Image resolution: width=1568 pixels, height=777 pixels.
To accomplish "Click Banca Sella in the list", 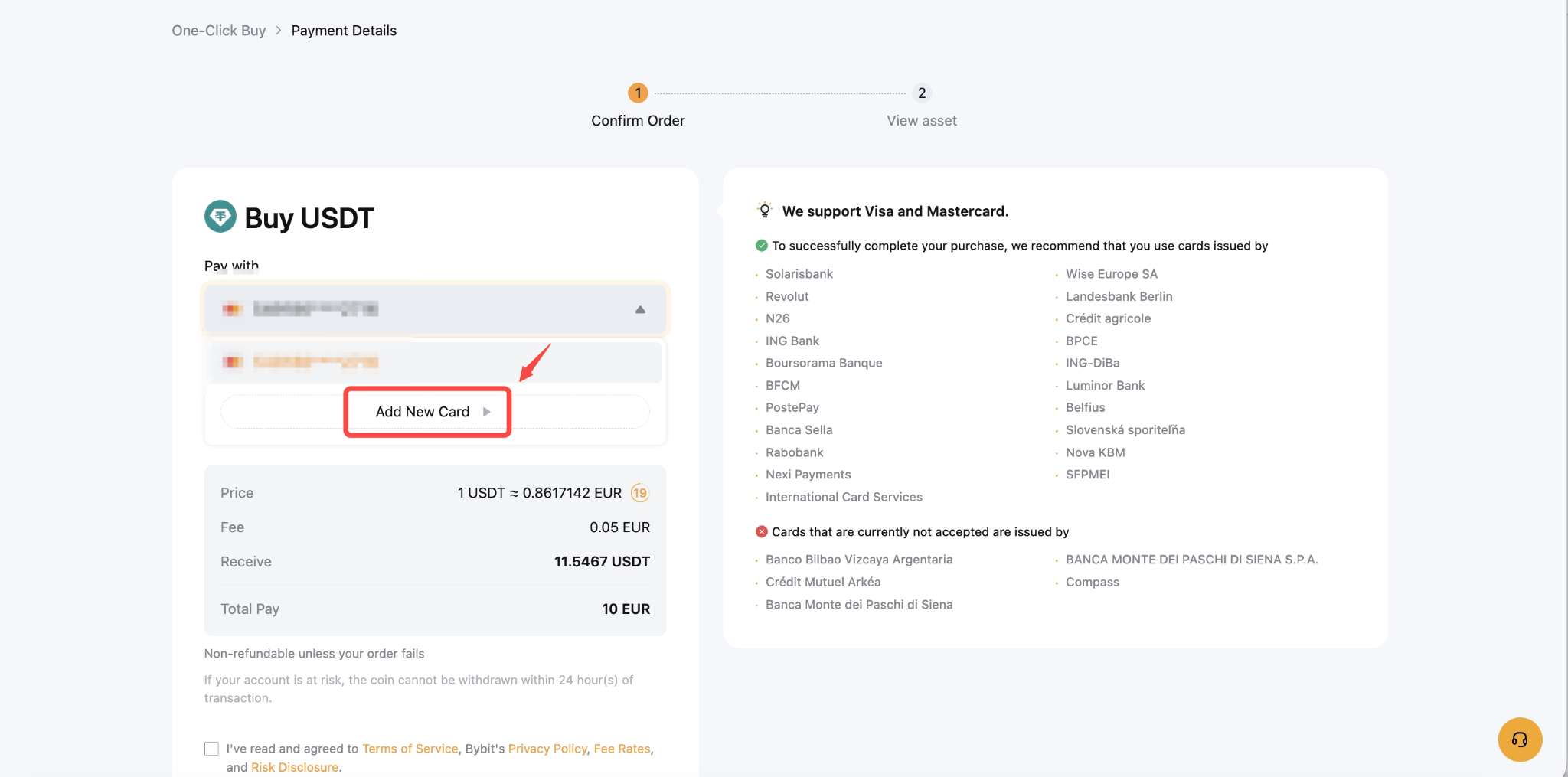I will click(x=799, y=430).
